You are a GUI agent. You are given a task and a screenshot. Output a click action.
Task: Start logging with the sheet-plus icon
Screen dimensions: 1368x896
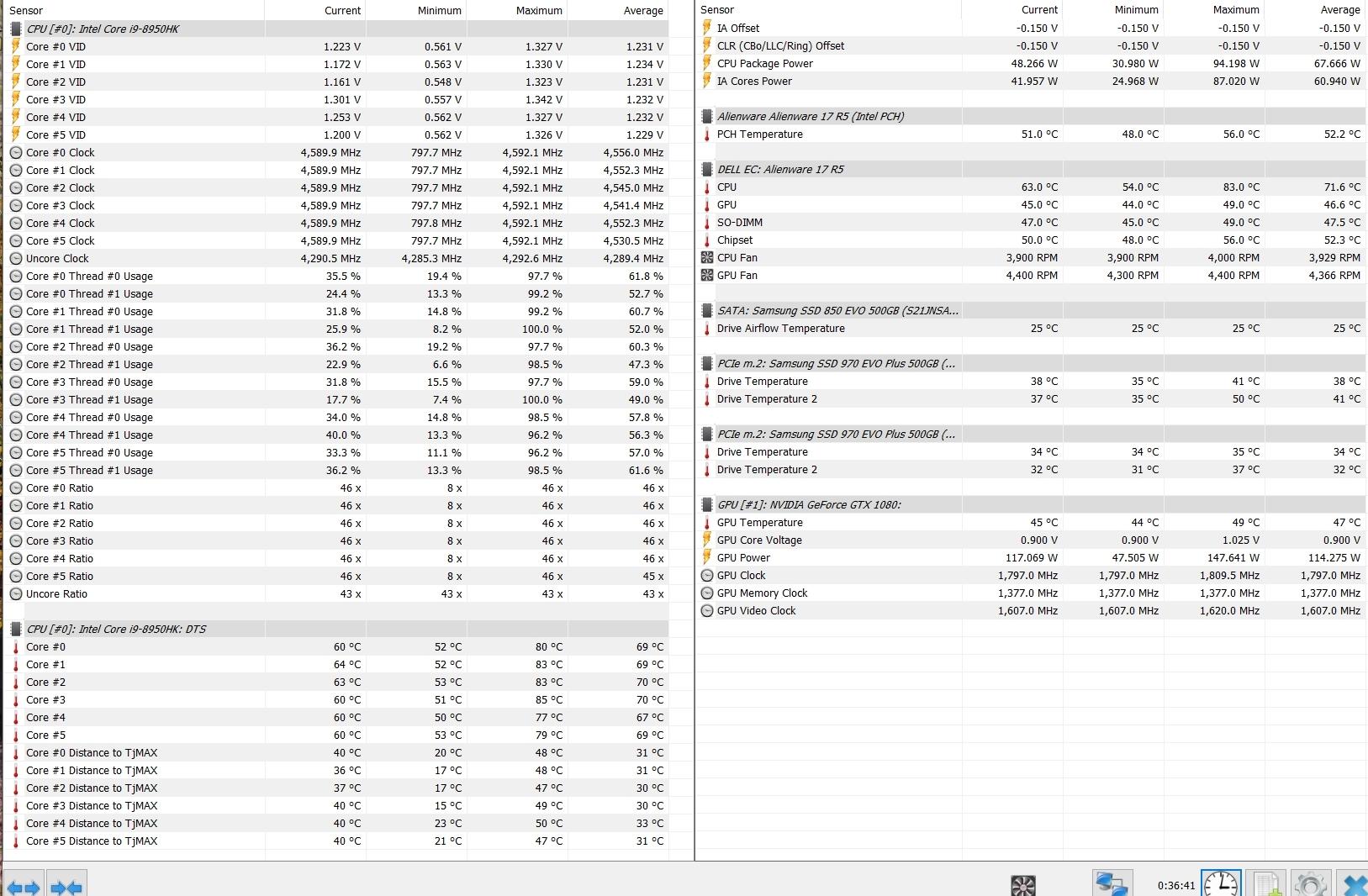tap(1265, 884)
